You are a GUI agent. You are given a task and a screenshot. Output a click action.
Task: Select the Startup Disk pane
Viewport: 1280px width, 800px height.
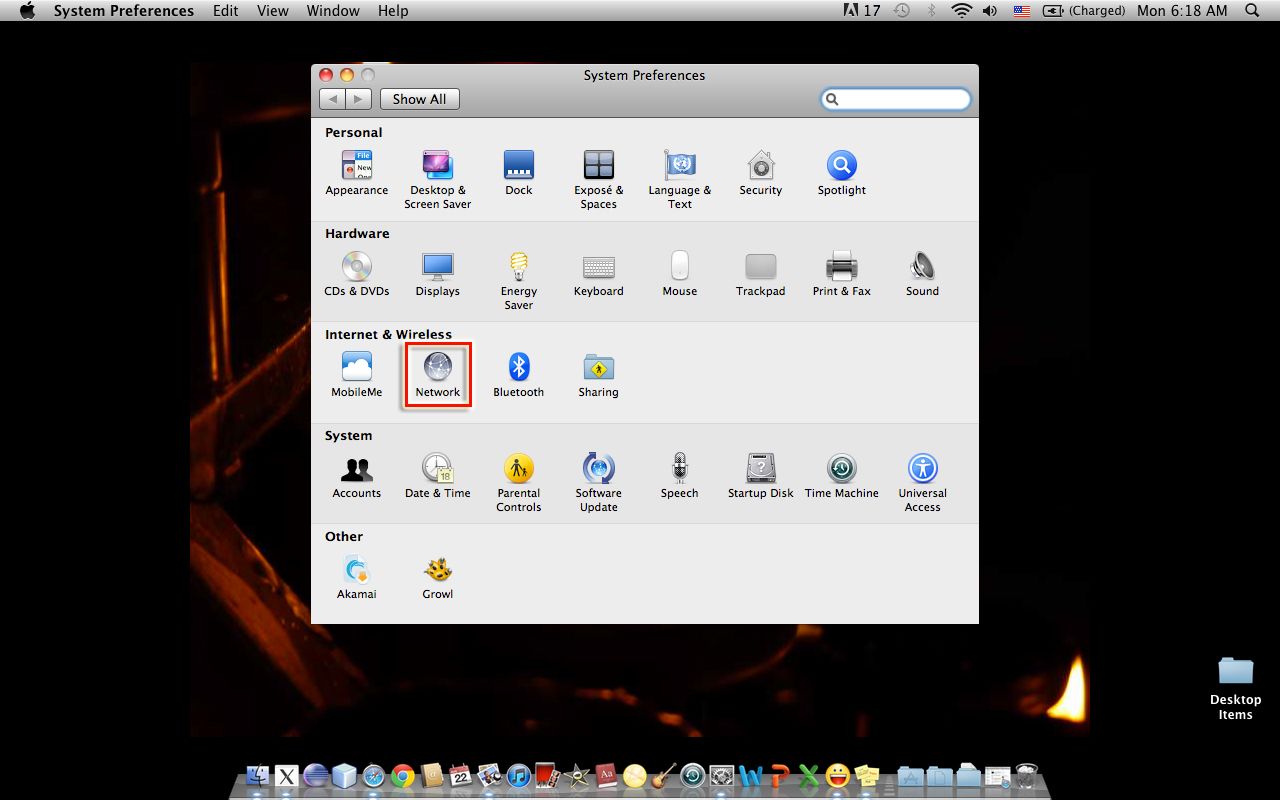760,467
